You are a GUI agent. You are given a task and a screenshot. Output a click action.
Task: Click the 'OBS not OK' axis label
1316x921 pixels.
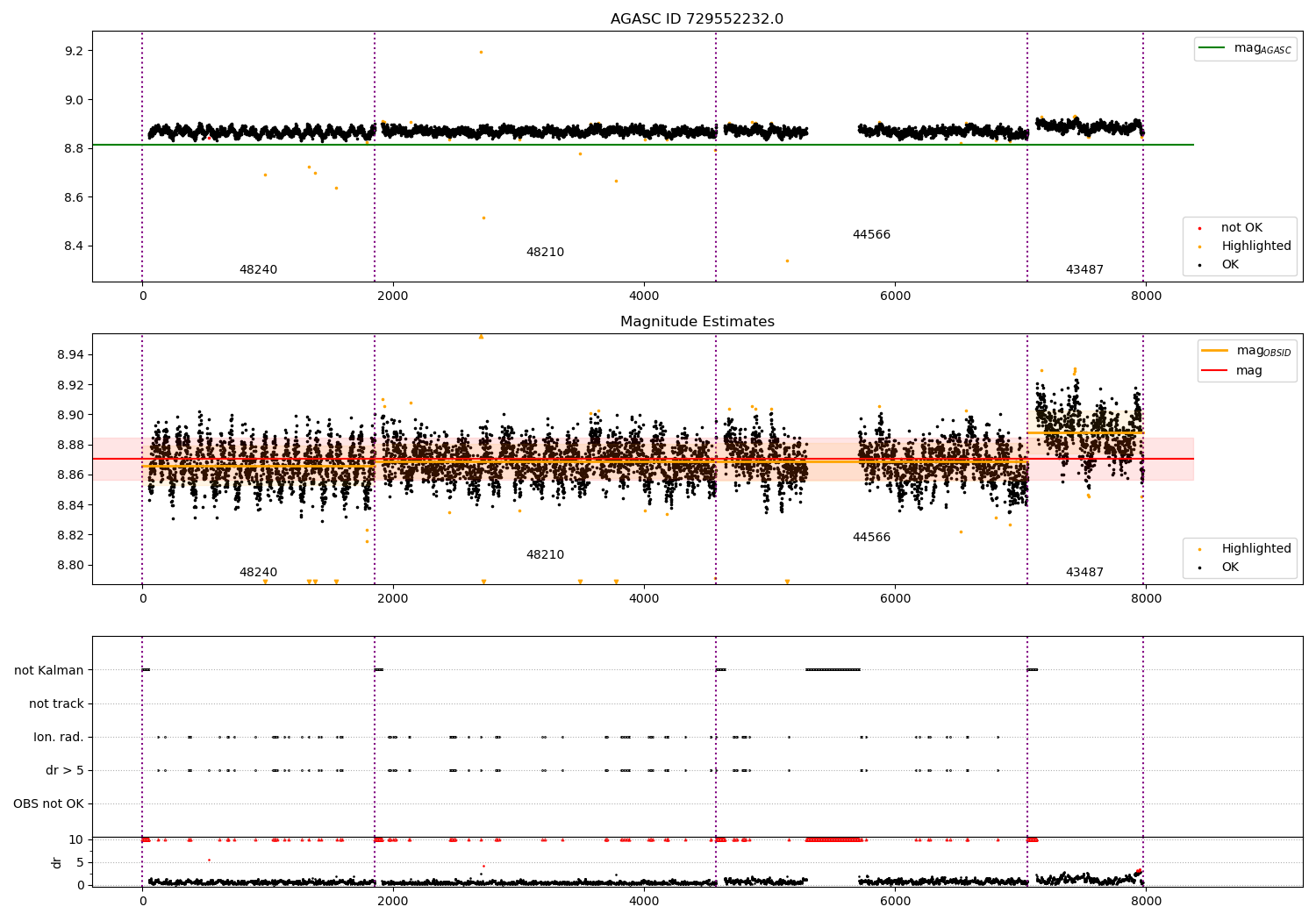pos(49,804)
